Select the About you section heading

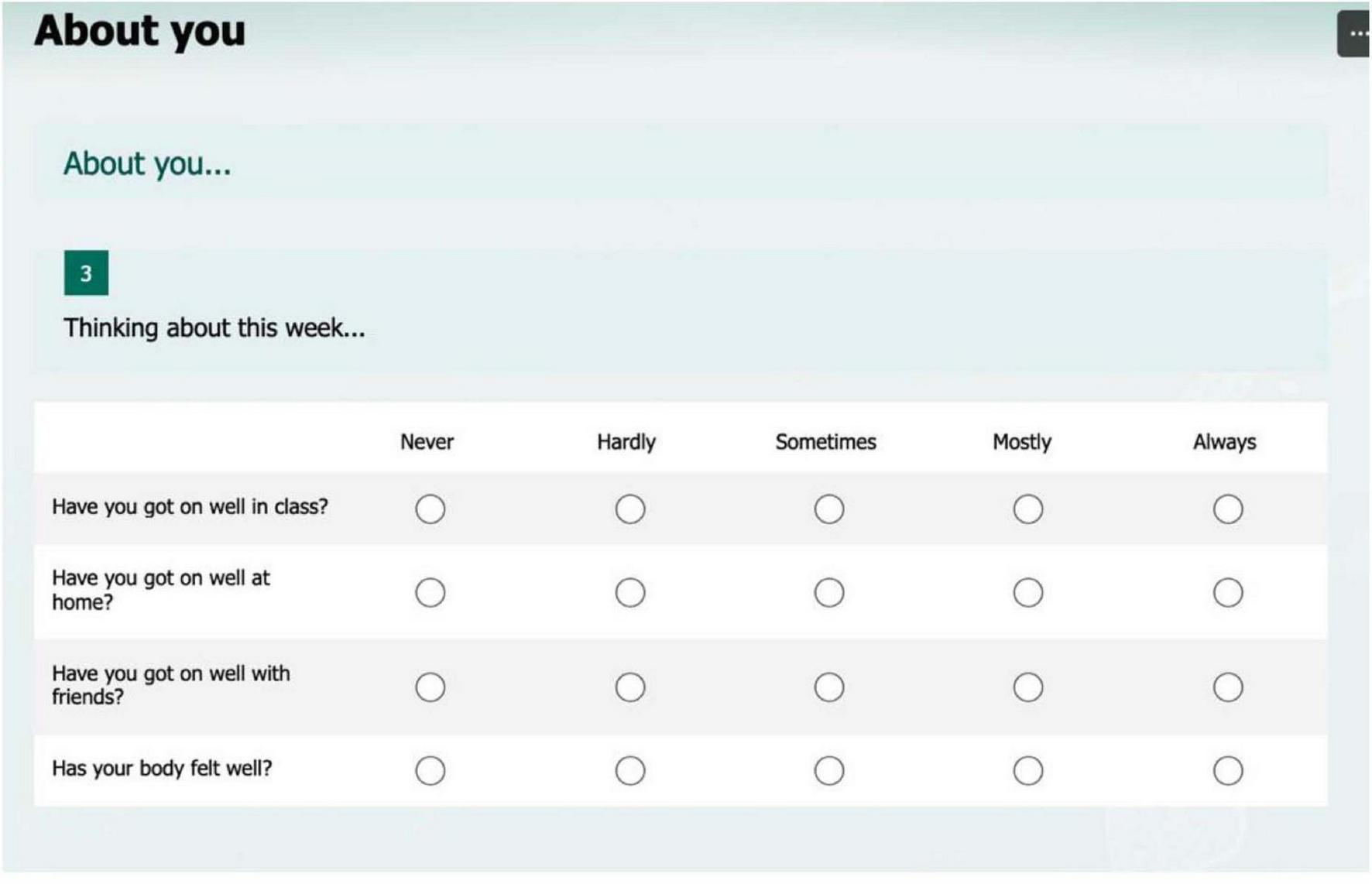(x=147, y=163)
